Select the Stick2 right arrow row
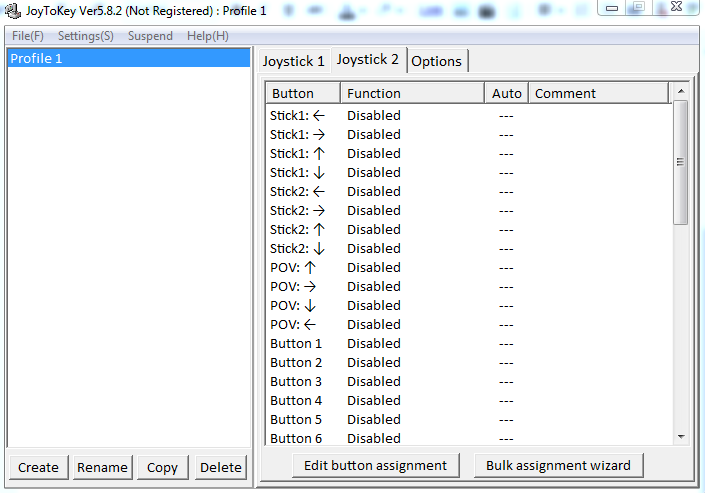 pyautogui.click(x=468, y=211)
